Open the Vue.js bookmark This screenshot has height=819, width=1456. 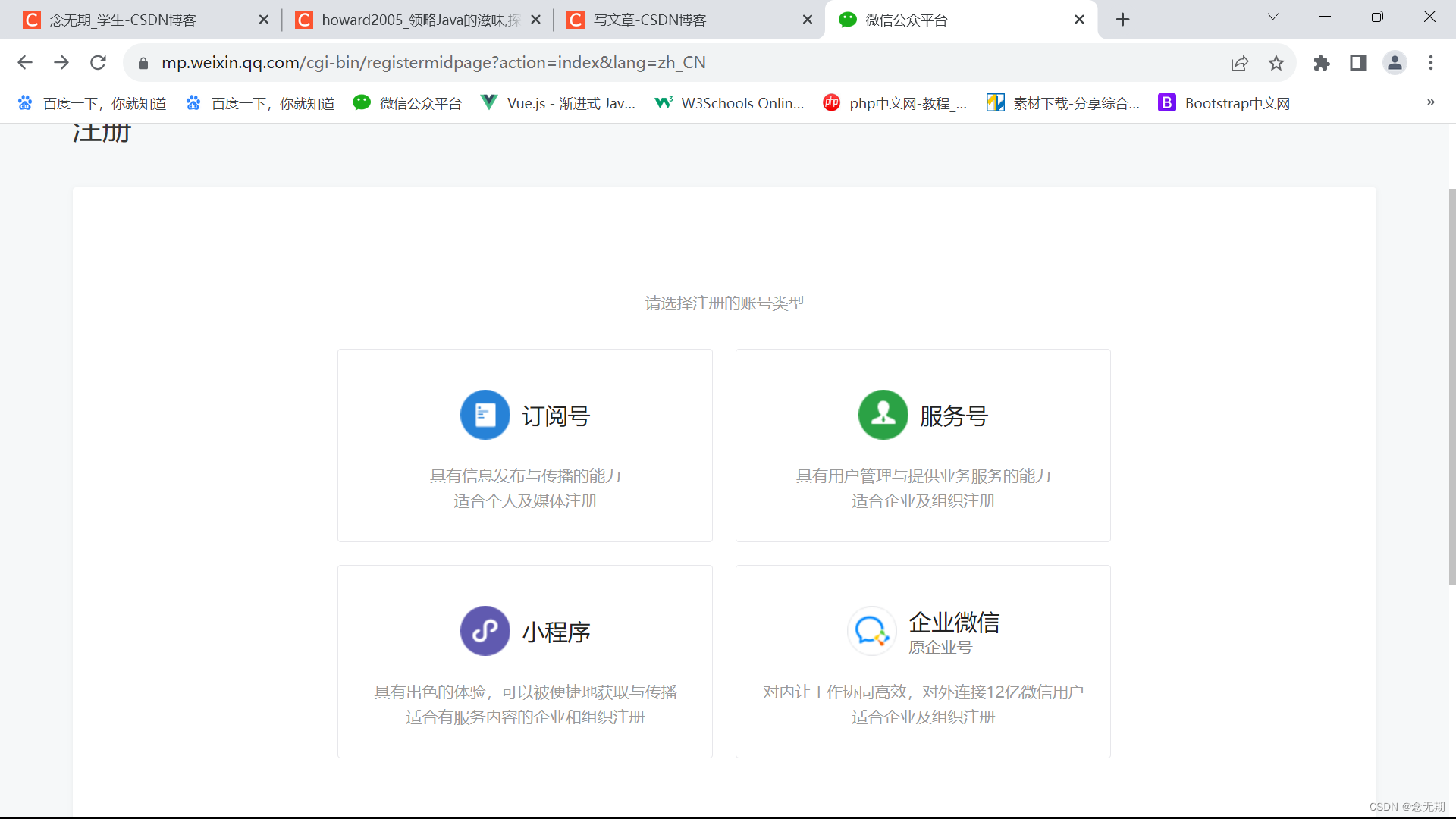coord(559,103)
